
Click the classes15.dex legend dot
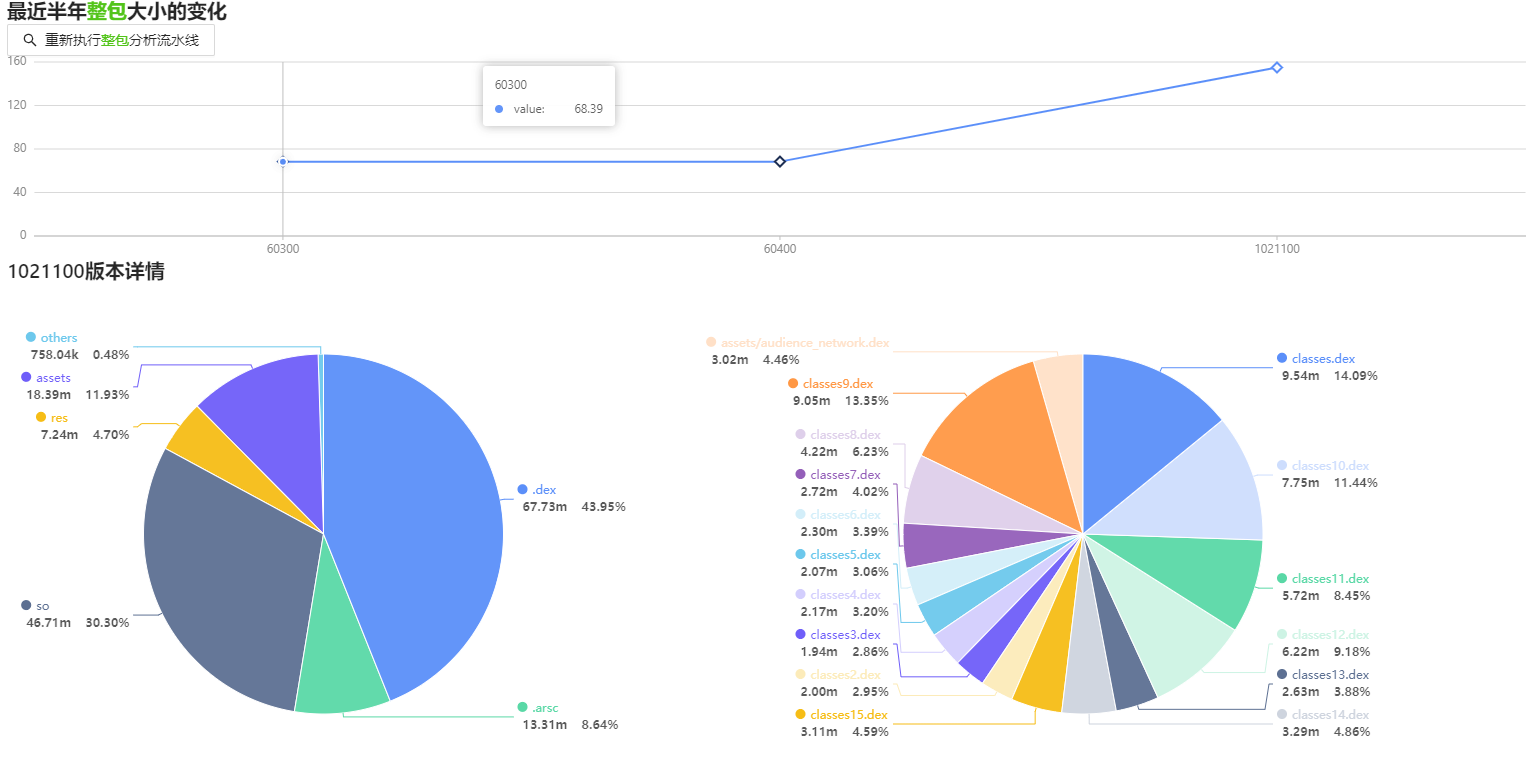(801, 714)
